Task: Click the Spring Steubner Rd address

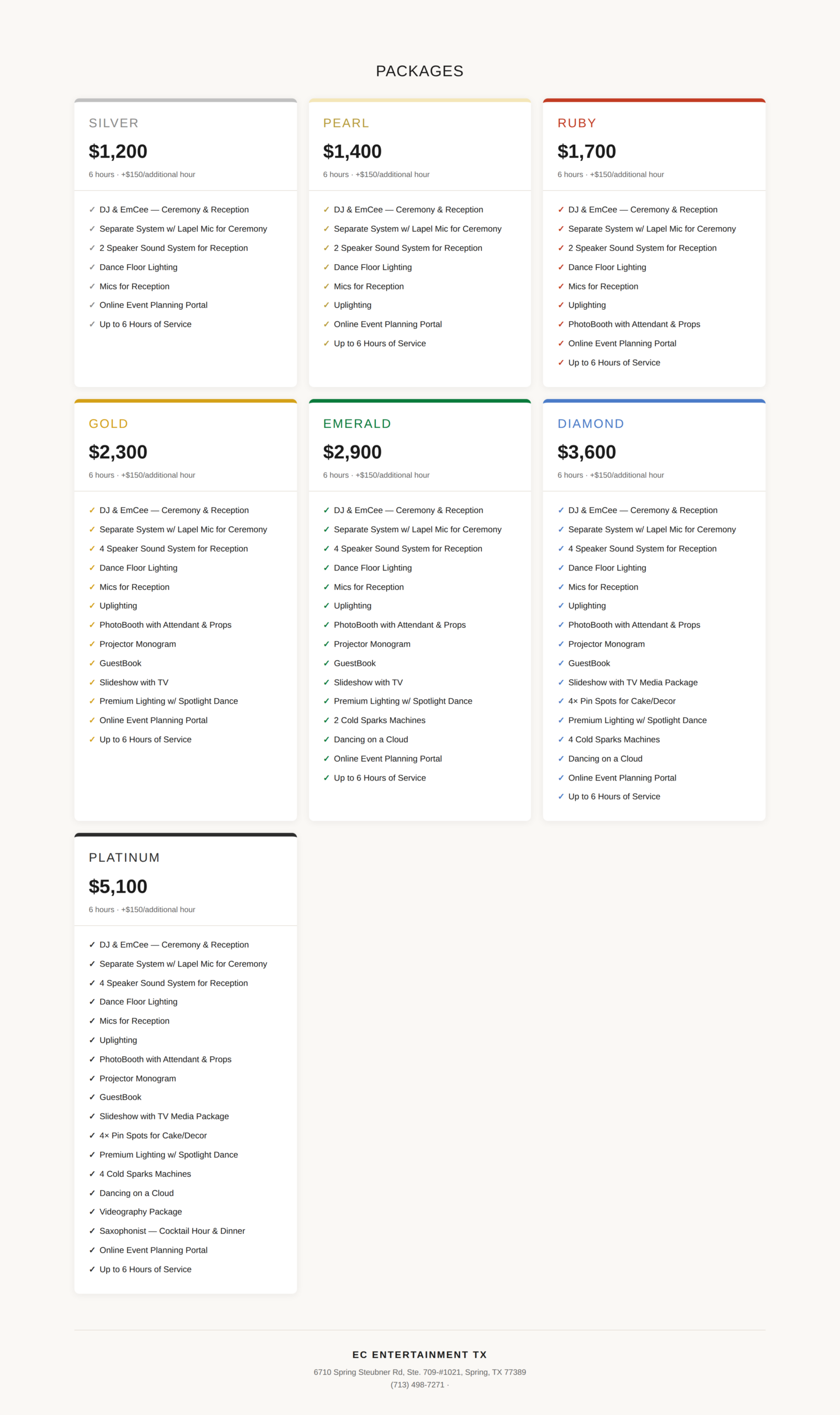Action: [419, 1372]
